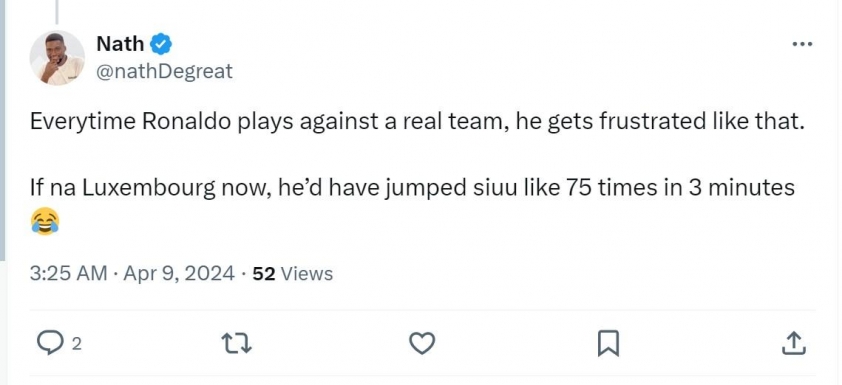Click the 3:25 AM timestamp

[69, 274]
